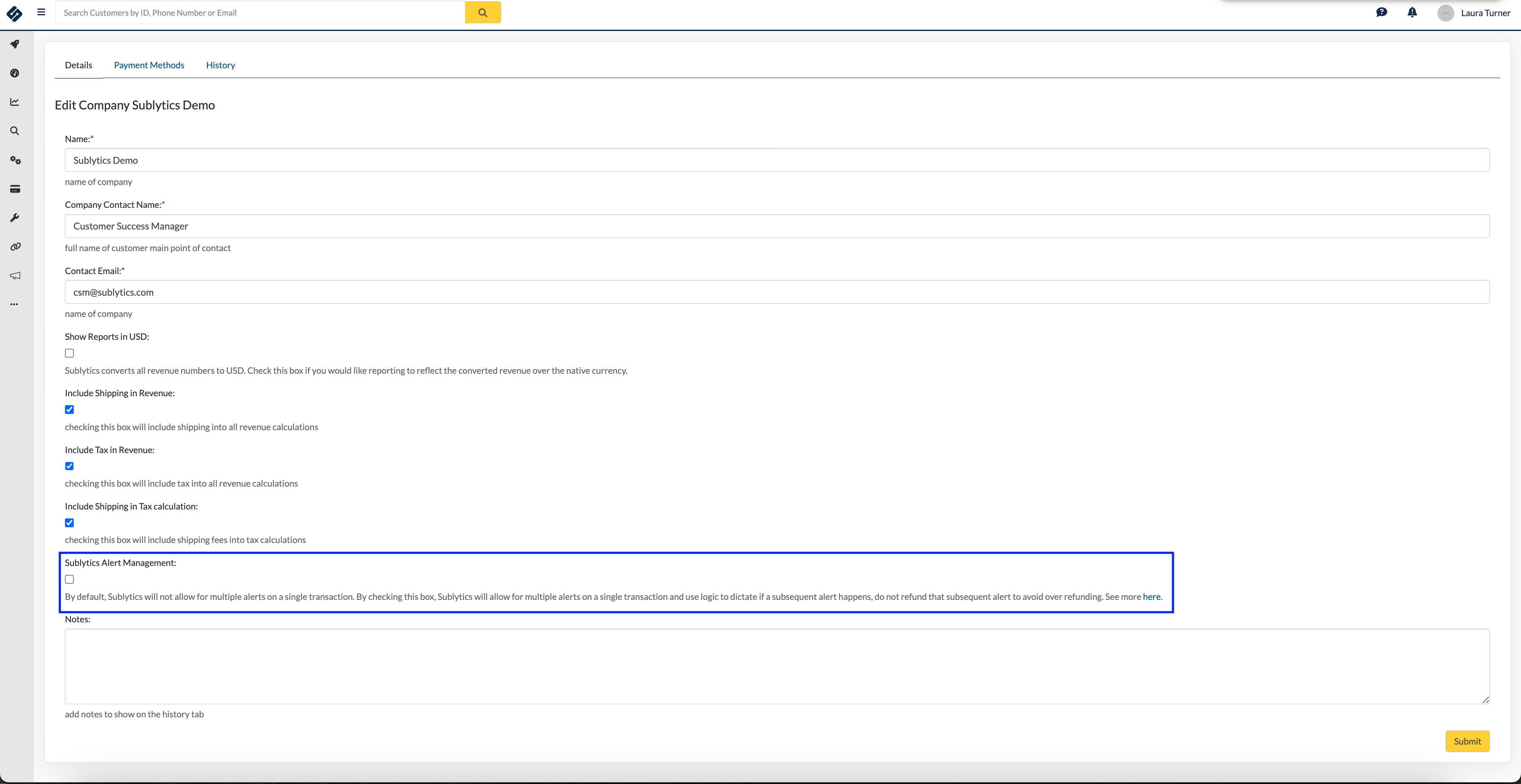Open the megaphone sidebar icon

coord(15,276)
